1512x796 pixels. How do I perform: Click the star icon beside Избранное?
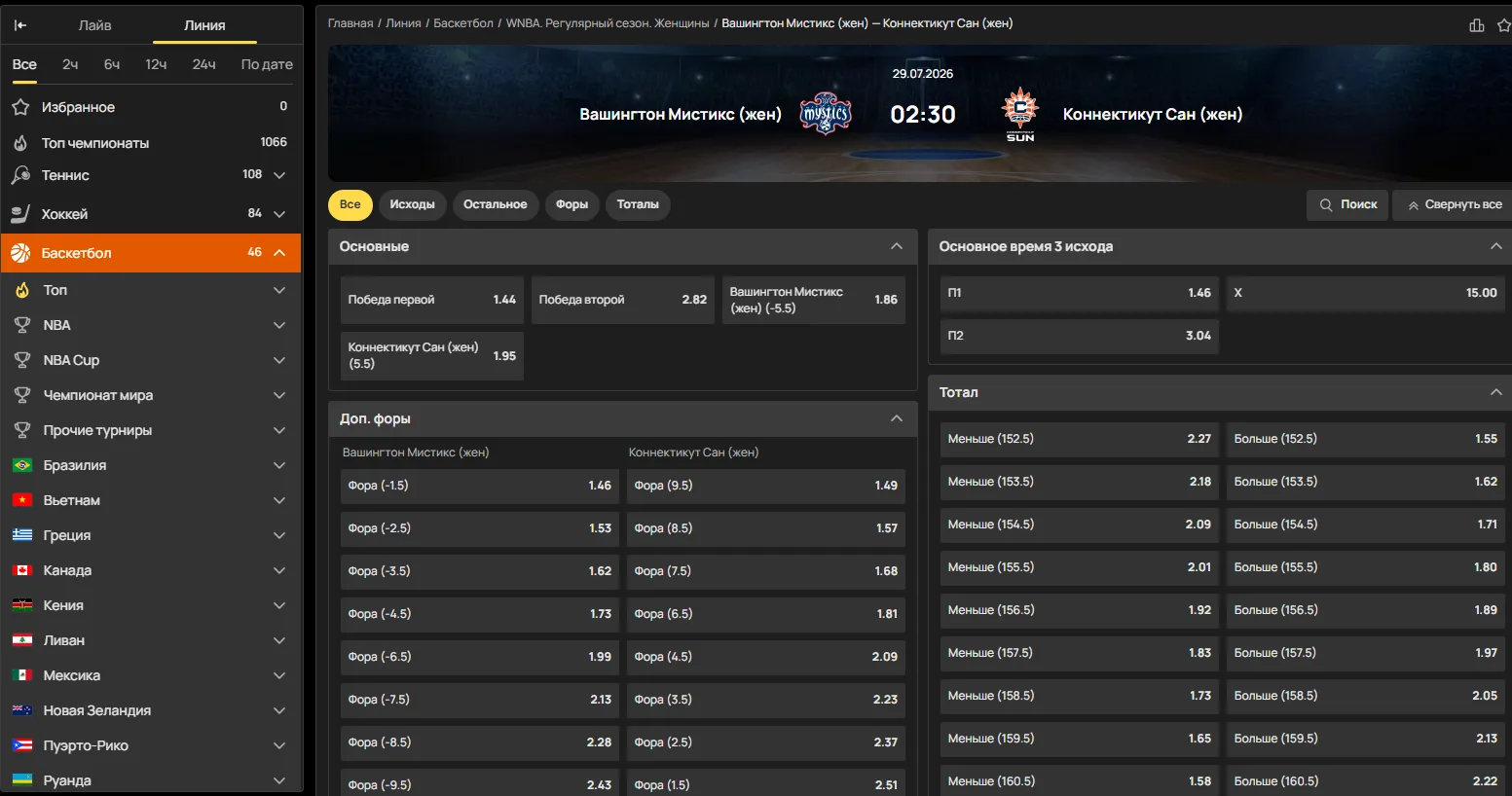click(20, 107)
